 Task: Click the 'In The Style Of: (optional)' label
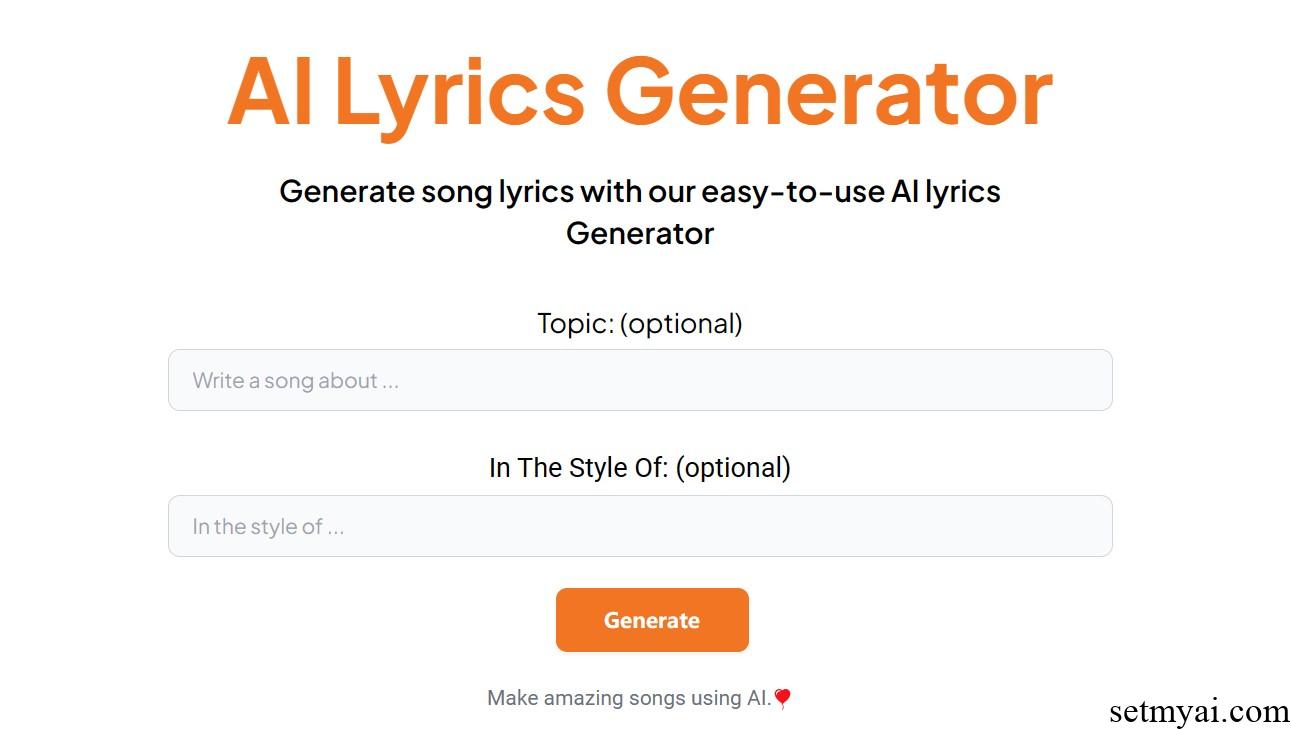coord(640,467)
